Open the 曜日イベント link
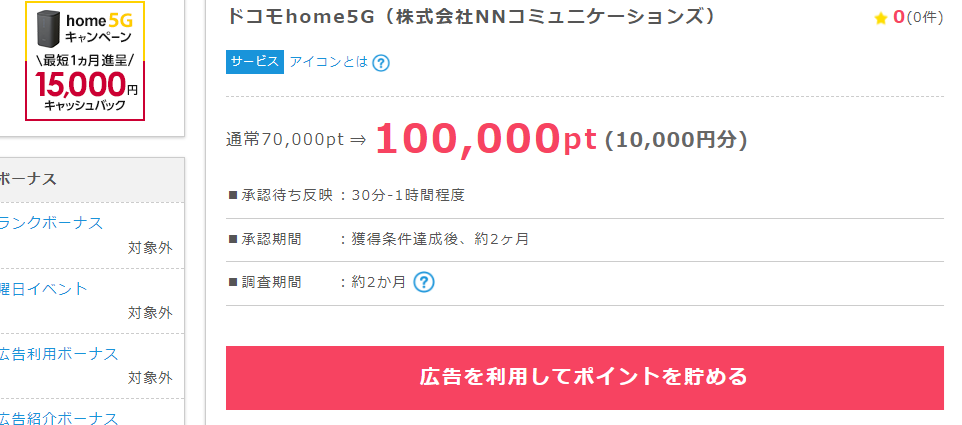Viewport: 962px width, 425px height. click(44, 289)
